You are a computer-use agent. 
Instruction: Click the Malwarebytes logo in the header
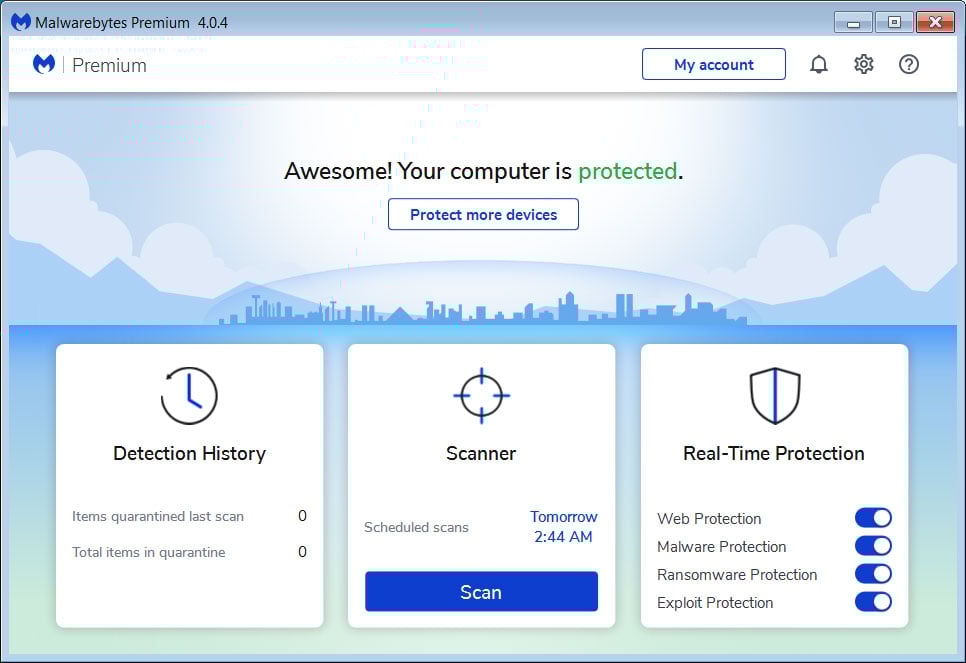click(x=43, y=63)
